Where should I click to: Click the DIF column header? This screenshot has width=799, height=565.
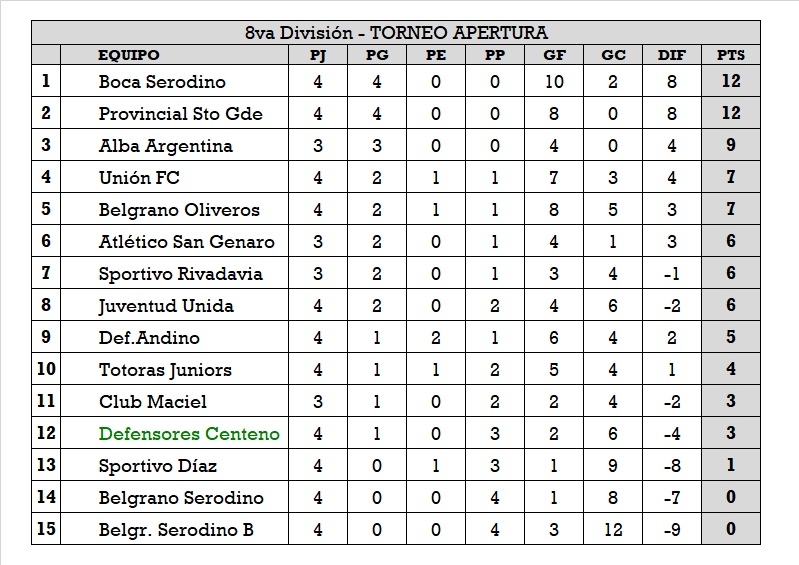pyautogui.click(x=672, y=55)
